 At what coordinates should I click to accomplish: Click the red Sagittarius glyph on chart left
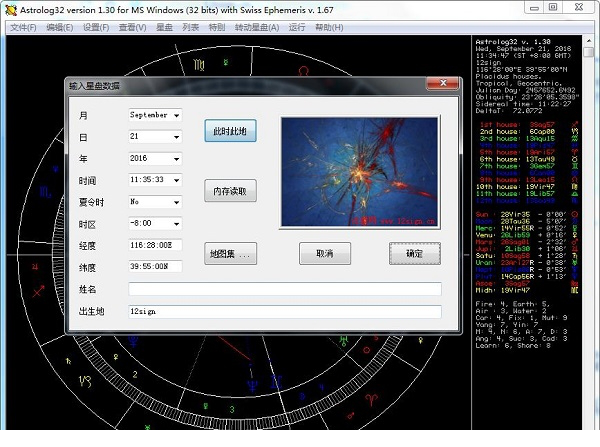(x=38, y=291)
